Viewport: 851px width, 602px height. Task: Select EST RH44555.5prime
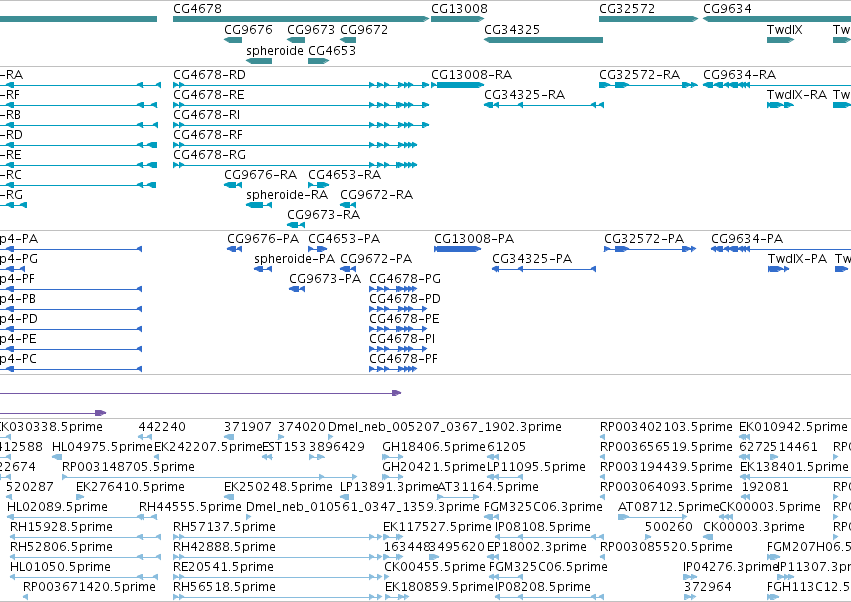[x=190, y=507]
